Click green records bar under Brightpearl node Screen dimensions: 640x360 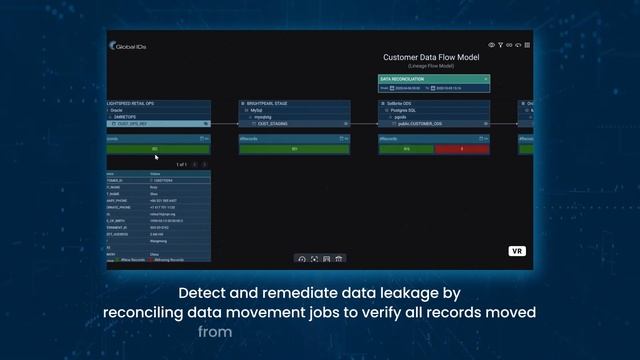tap(294, 149)
